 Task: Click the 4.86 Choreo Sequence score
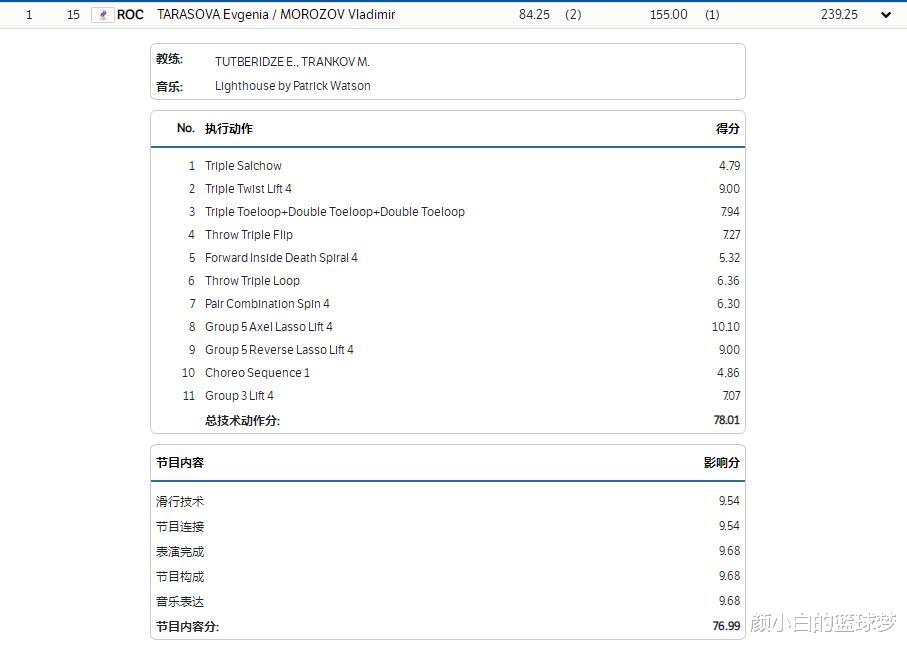[728, 373]
